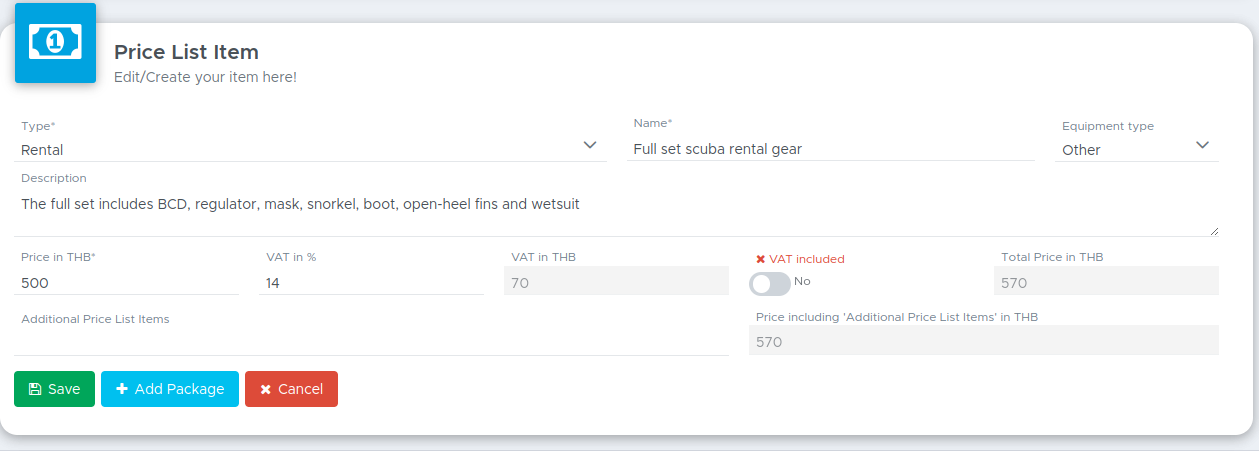Click the Name field with scuba rental gear
The image size is (1259, 452).
pos(830,149)
